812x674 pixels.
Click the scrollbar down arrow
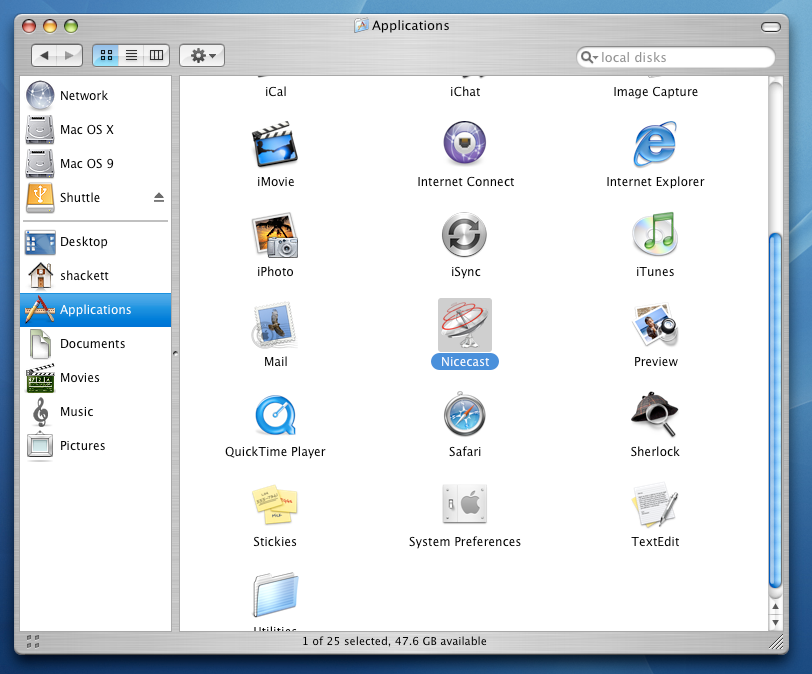[x=775, y=622]
